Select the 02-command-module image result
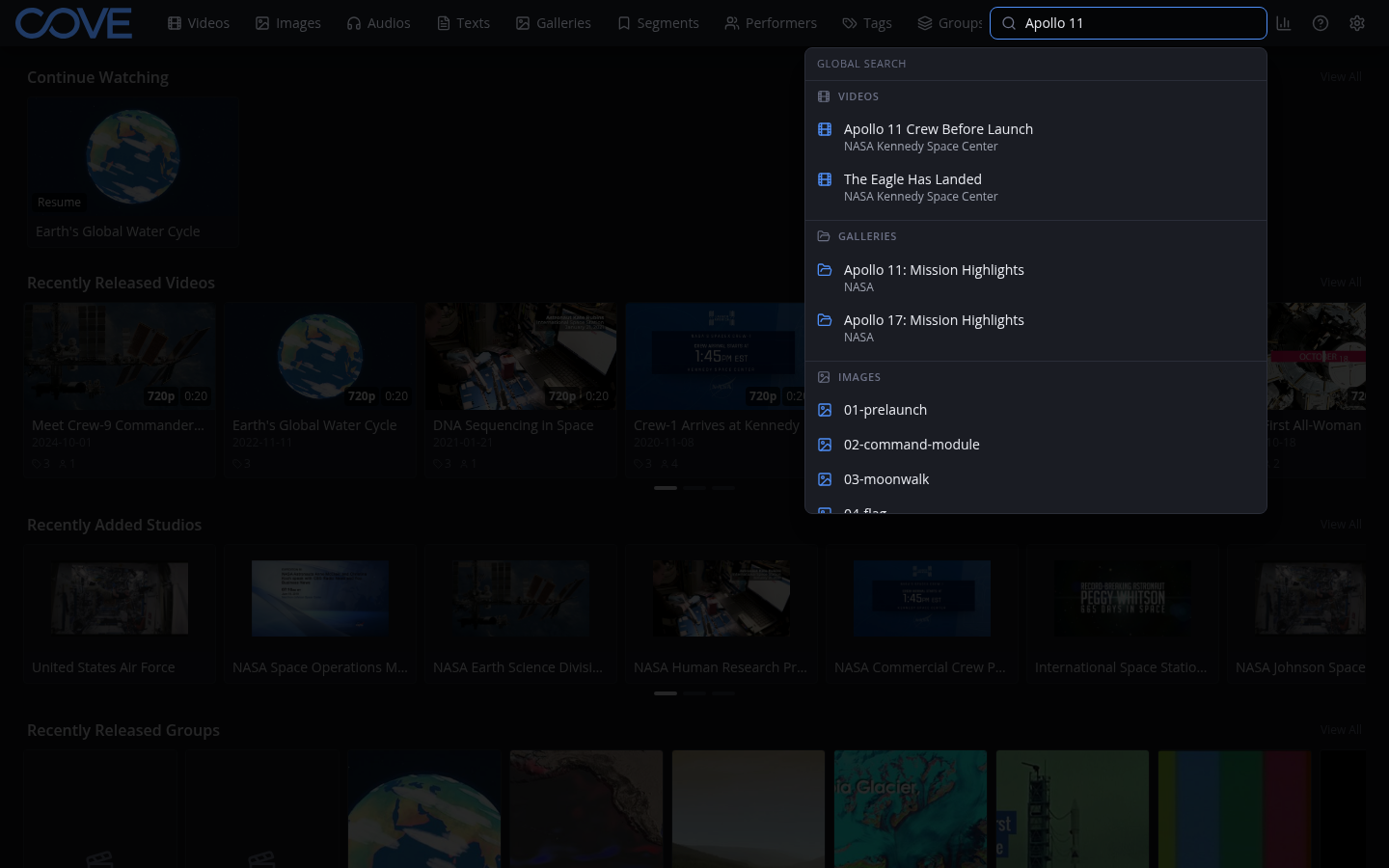 pyautogui.click(x=1036, y=445)
